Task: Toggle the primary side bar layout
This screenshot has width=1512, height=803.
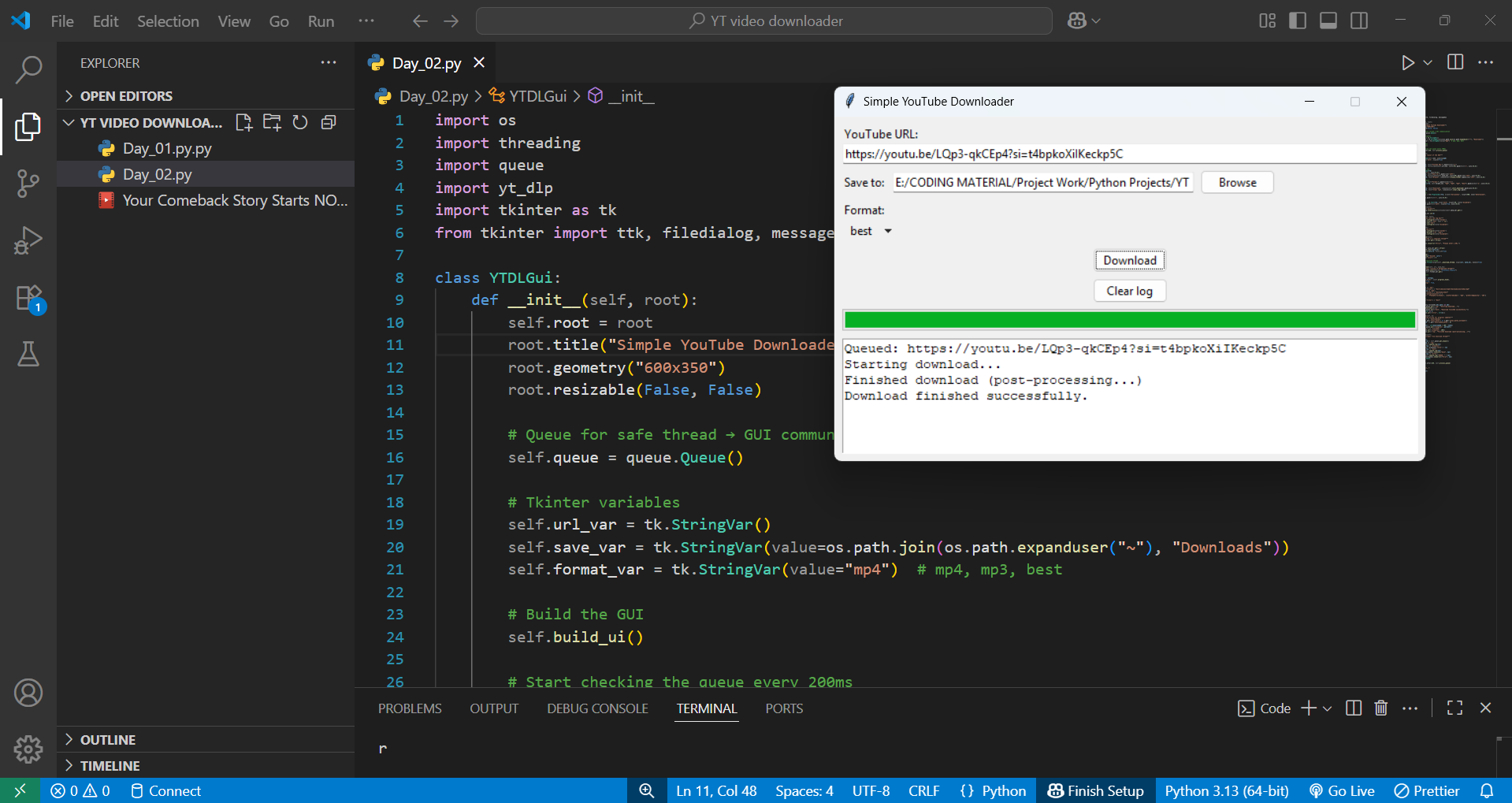Action: click(x=1297, y=21)
